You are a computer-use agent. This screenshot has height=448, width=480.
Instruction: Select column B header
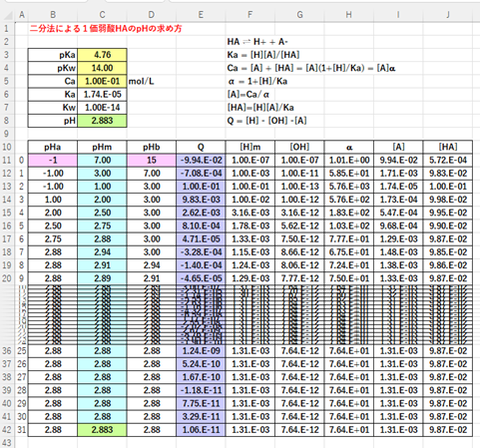tap(53, 15)
